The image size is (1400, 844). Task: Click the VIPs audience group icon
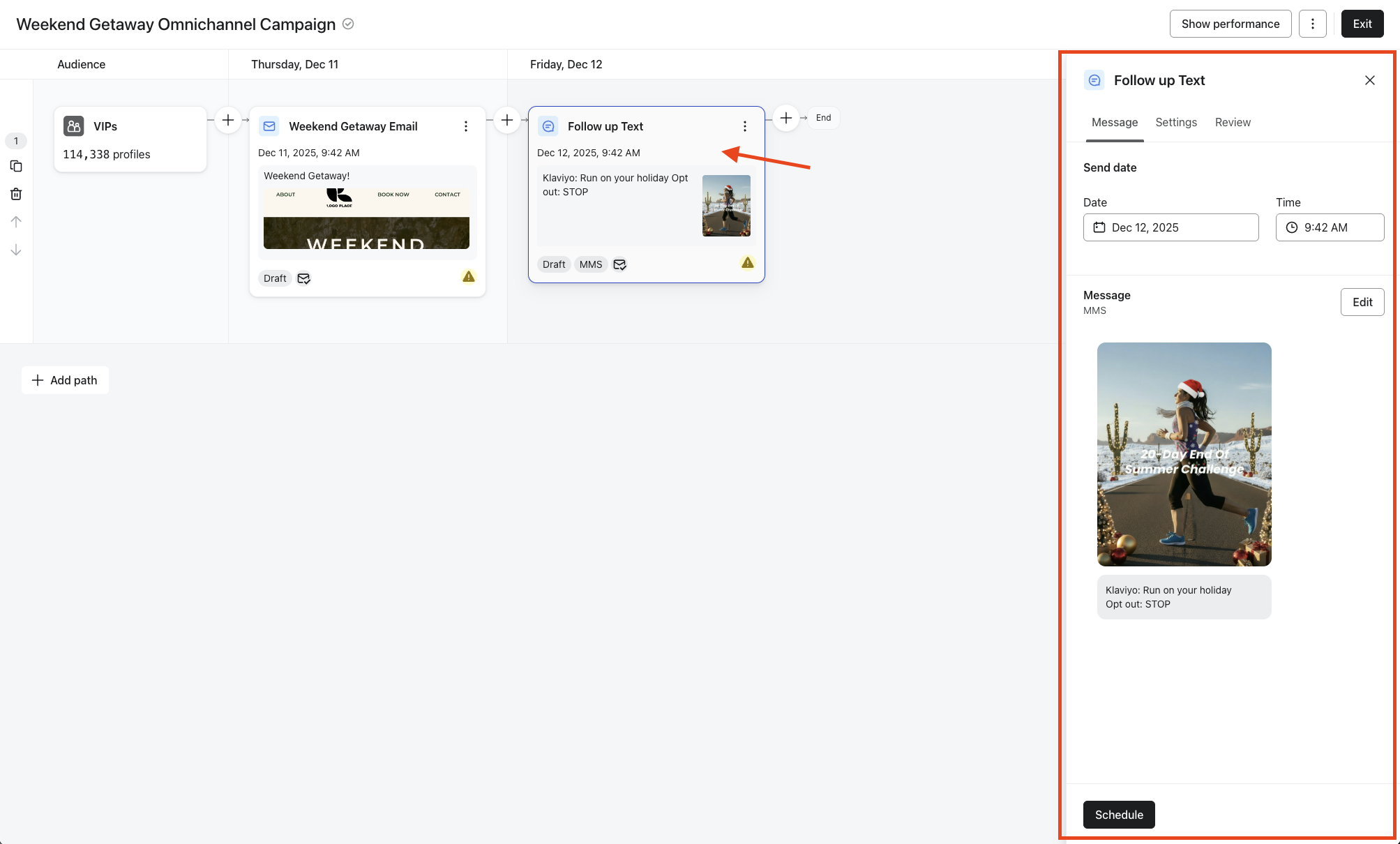[x=74, y=126]
